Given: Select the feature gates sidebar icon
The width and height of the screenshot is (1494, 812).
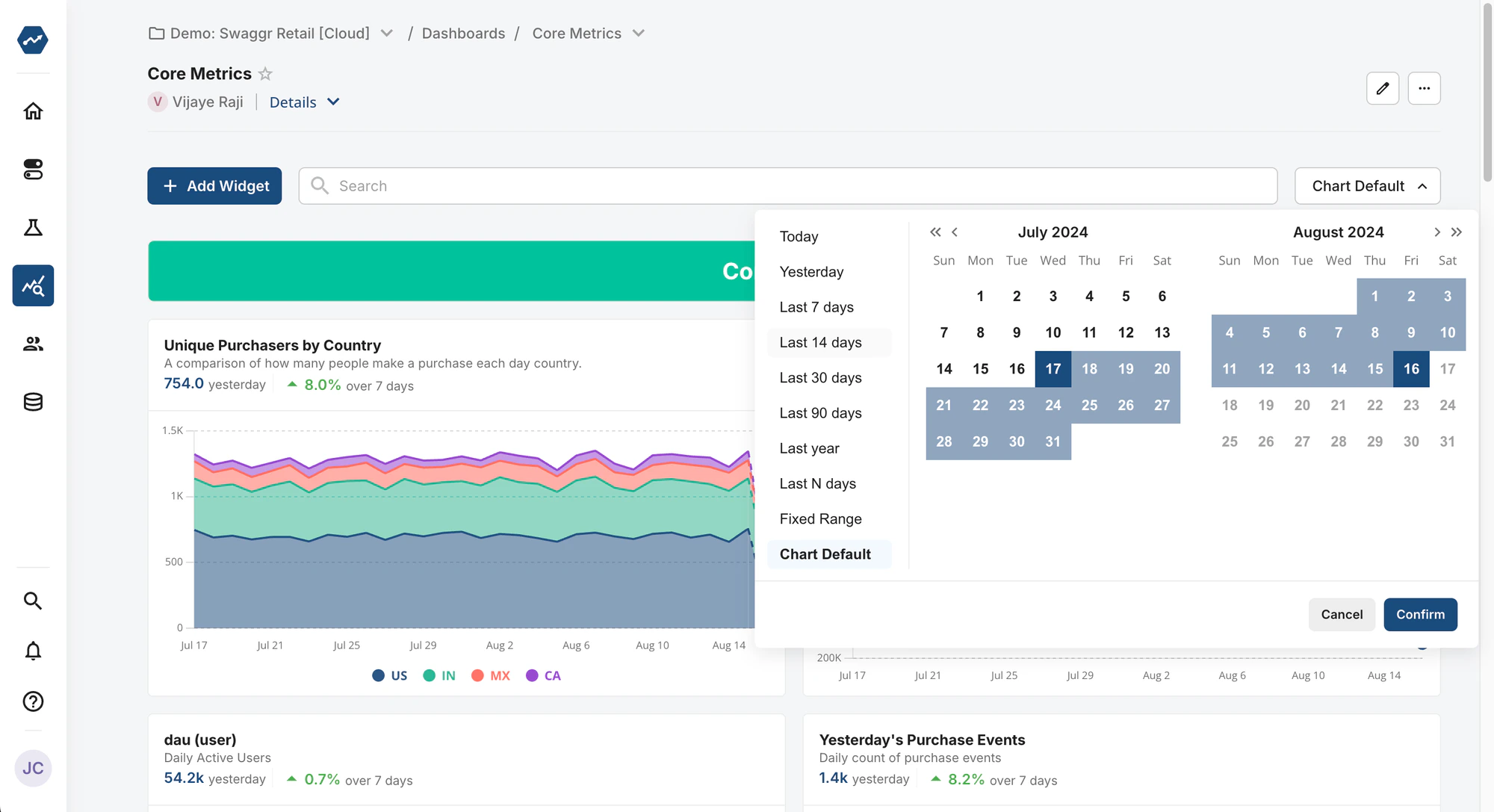Looking at the screenshot, I should pos(33,169).
